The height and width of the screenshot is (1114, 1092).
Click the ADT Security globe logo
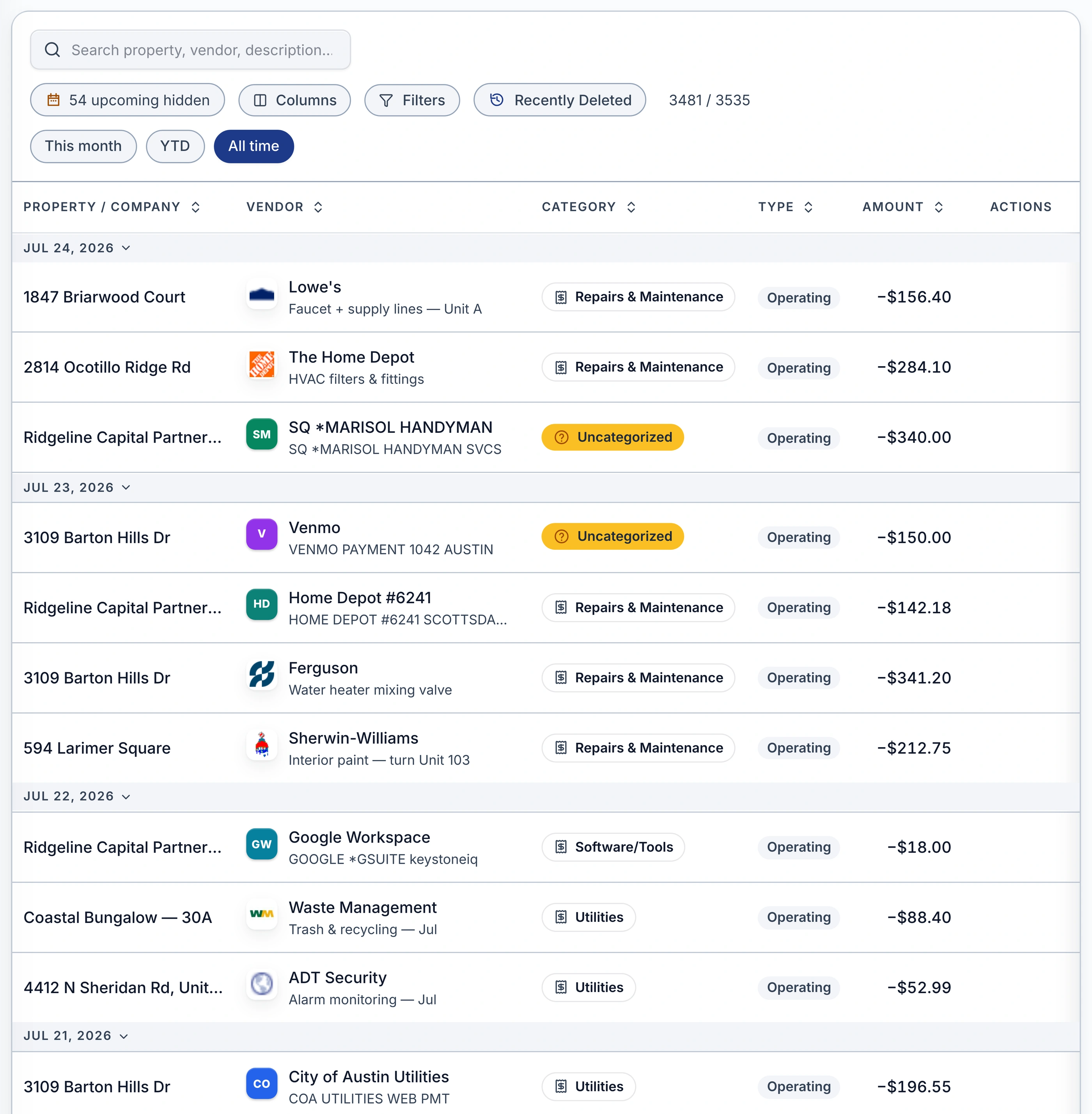(x=262, y=984)
